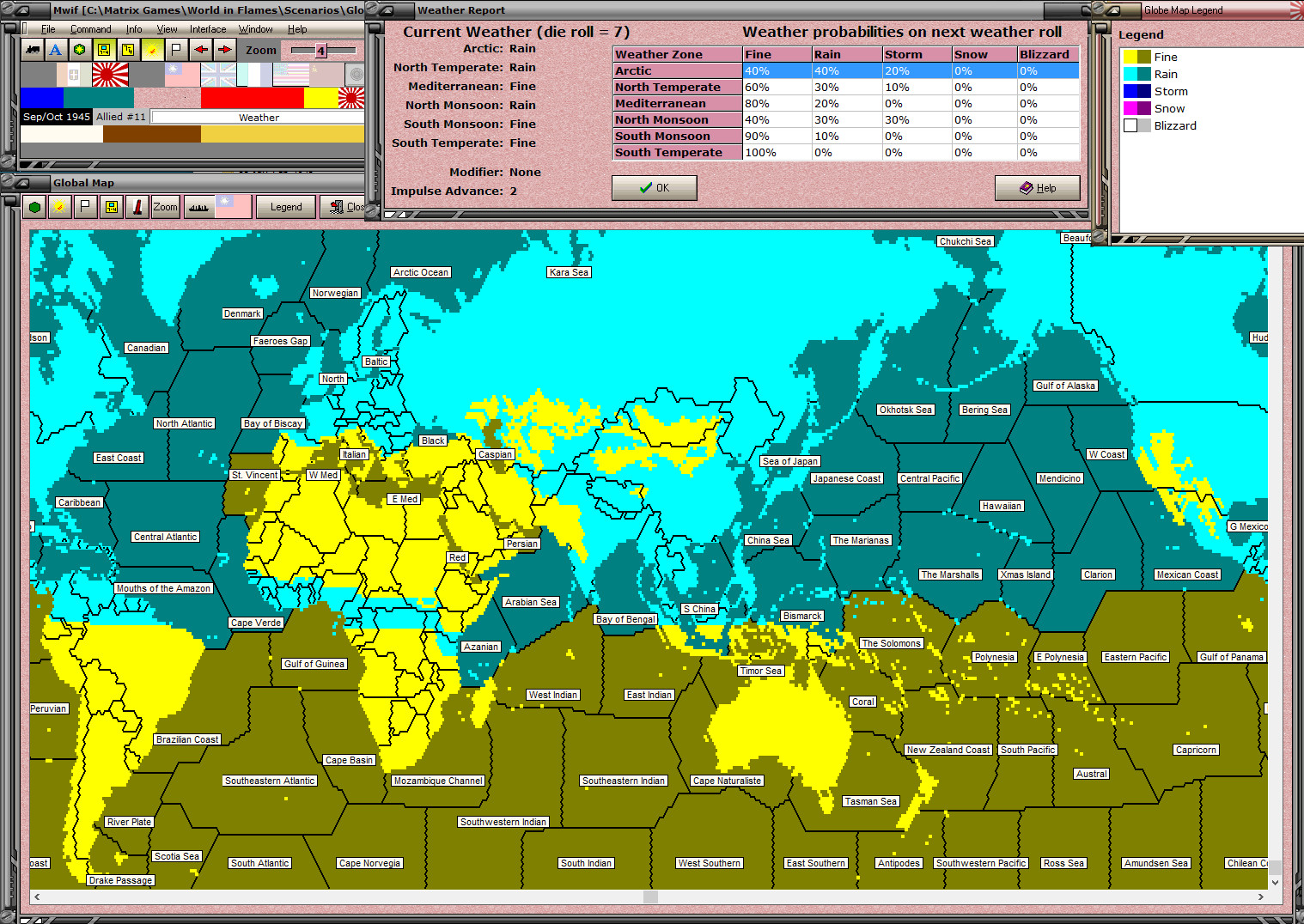1304x924 pixels.
Task: Click the Tasman Sea label on the map
Action: [x=871, y=802]
